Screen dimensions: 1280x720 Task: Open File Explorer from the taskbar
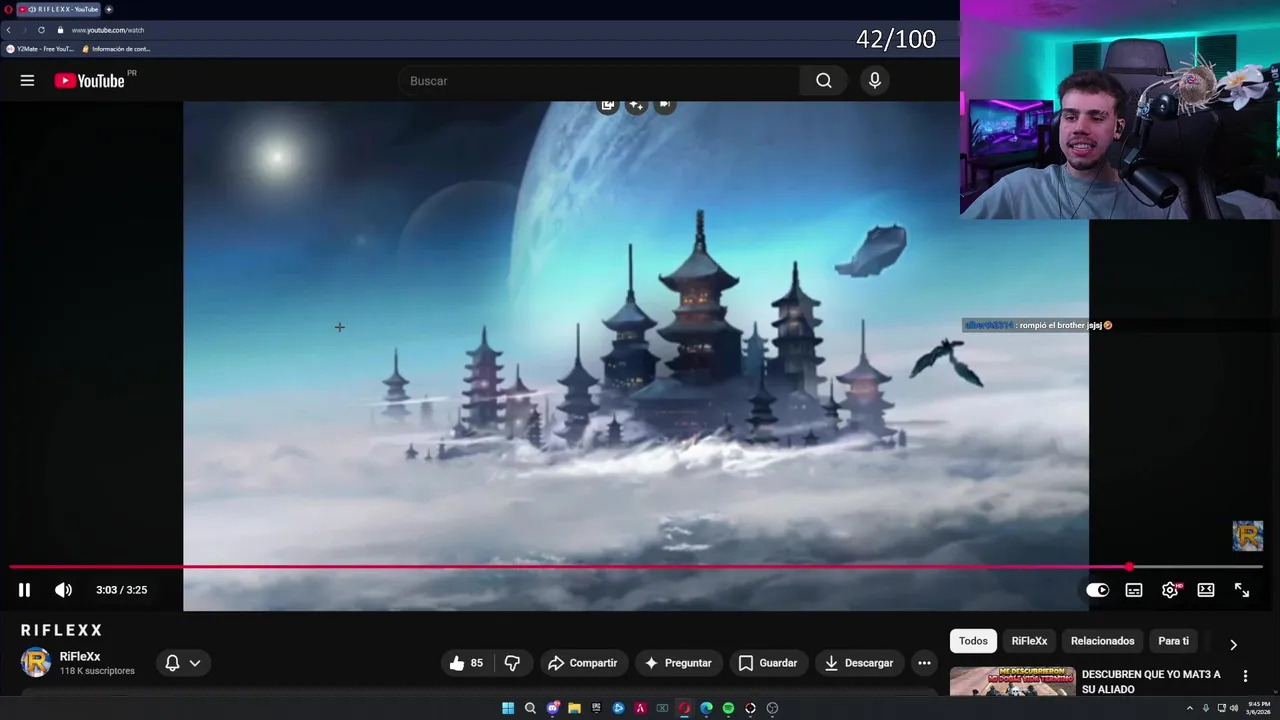coord(574,708)
